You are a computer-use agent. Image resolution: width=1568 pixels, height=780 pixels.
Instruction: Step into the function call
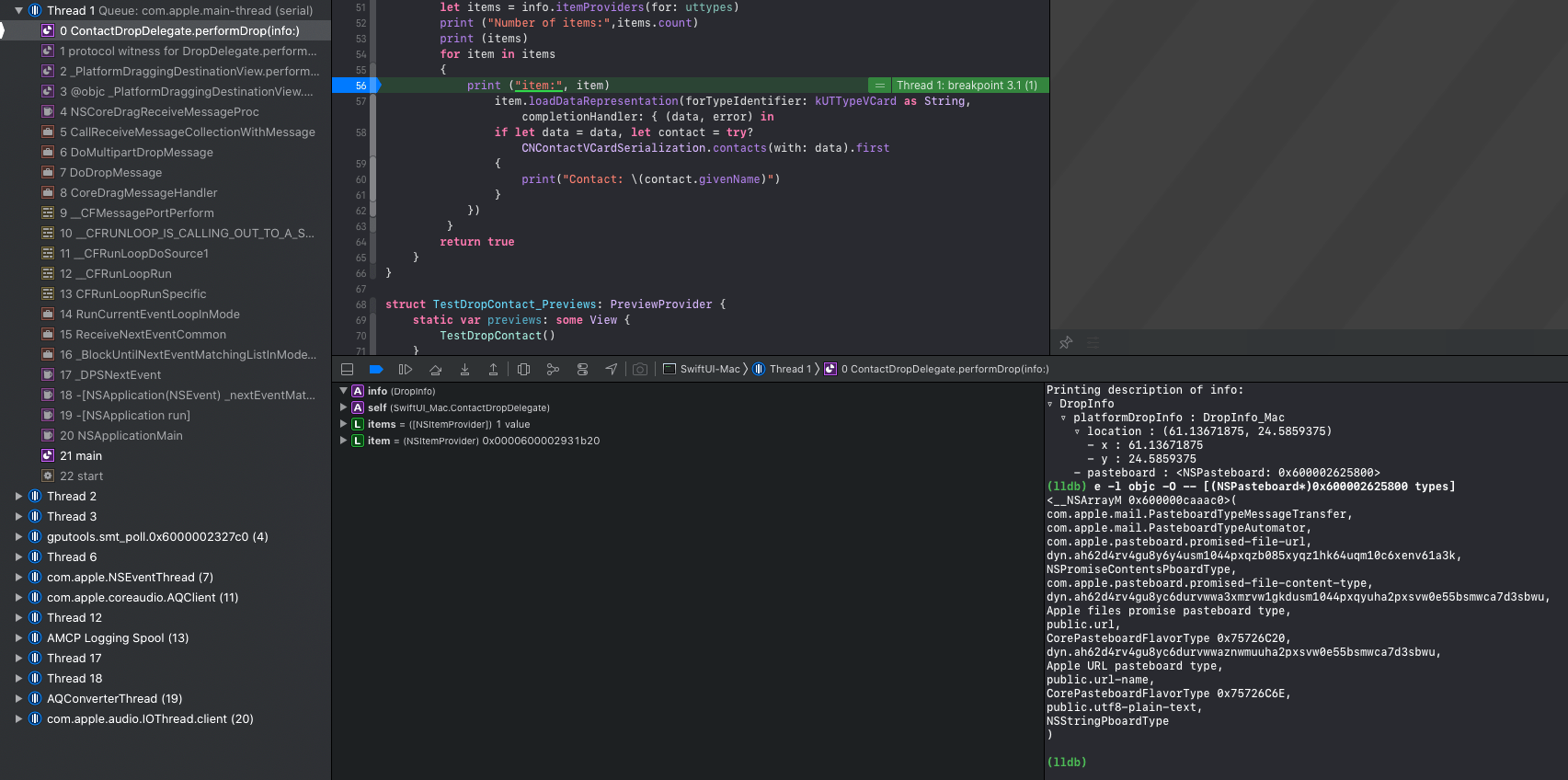(x=464, y=369)
